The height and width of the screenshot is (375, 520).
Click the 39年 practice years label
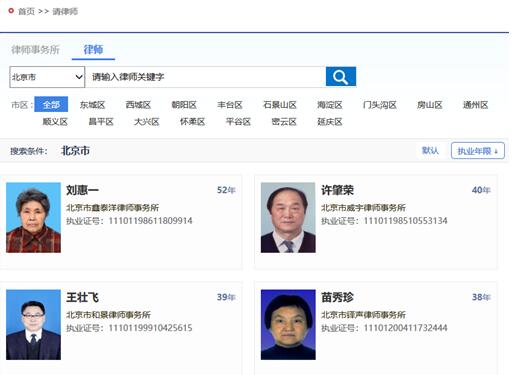pyautogui.click(x=226, y=297)
